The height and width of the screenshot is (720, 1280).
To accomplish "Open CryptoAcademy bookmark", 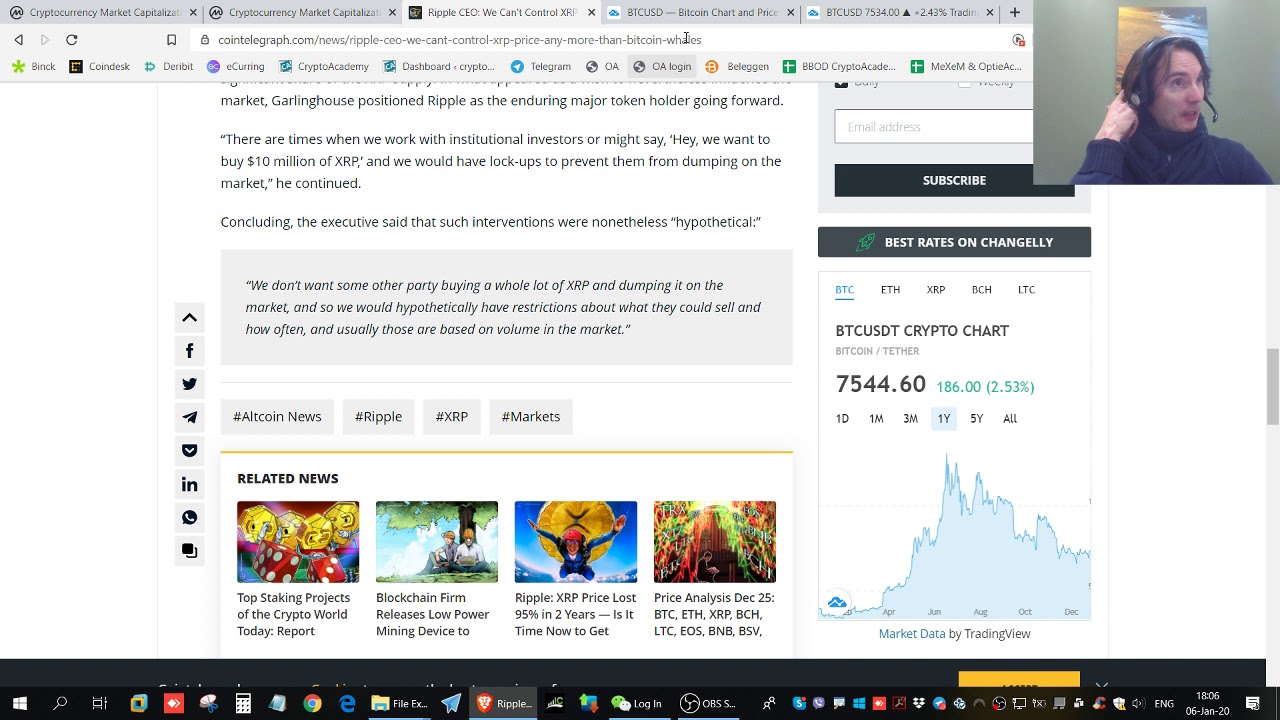I will 324,67.
